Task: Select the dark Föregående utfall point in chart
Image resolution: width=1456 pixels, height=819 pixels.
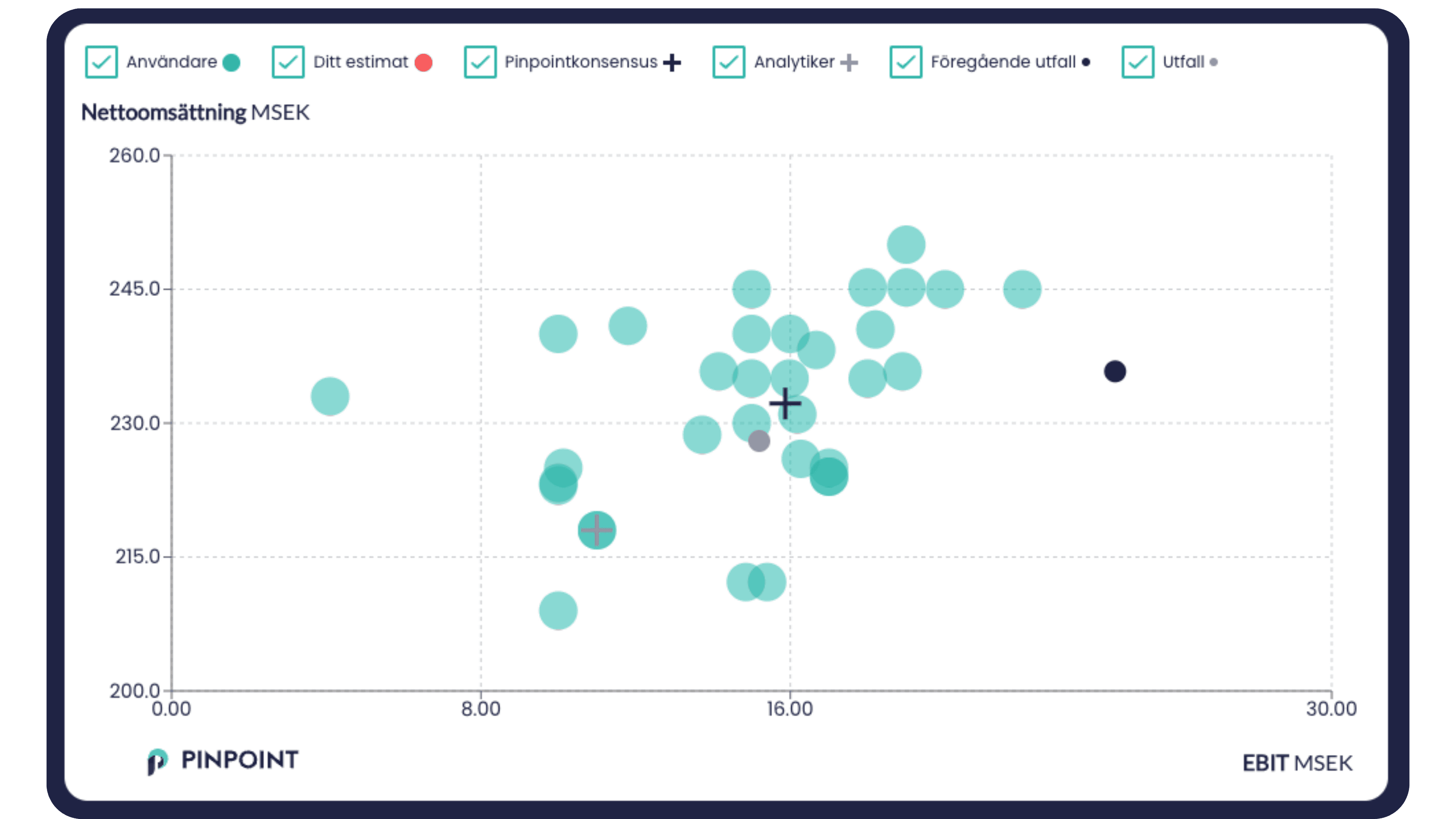Action: tap(1115, 371)
